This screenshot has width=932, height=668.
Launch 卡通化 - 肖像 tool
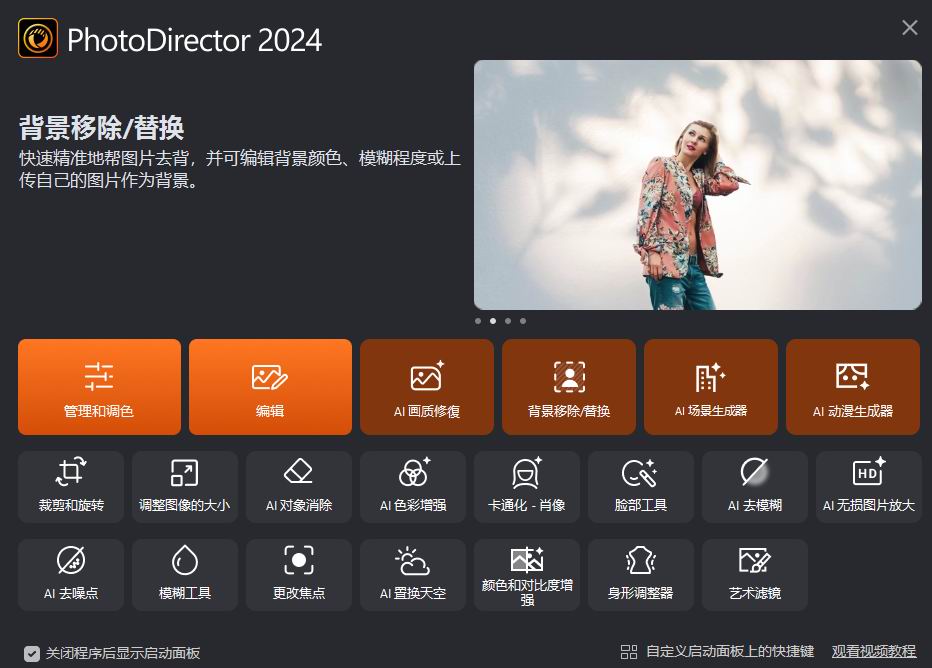coord(527,487)
